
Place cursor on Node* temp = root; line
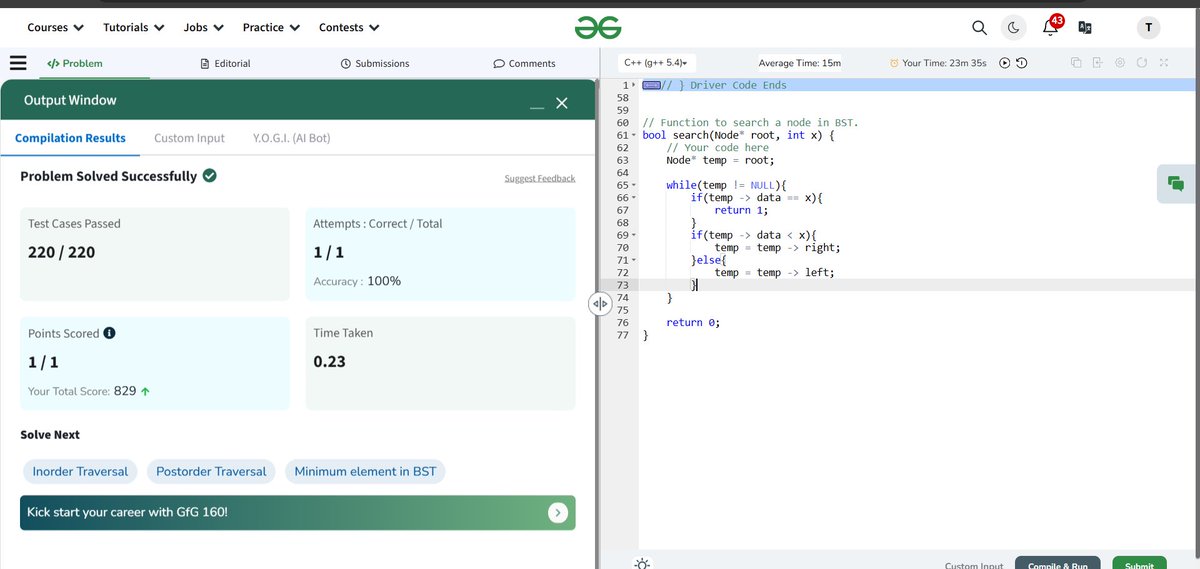720,160
